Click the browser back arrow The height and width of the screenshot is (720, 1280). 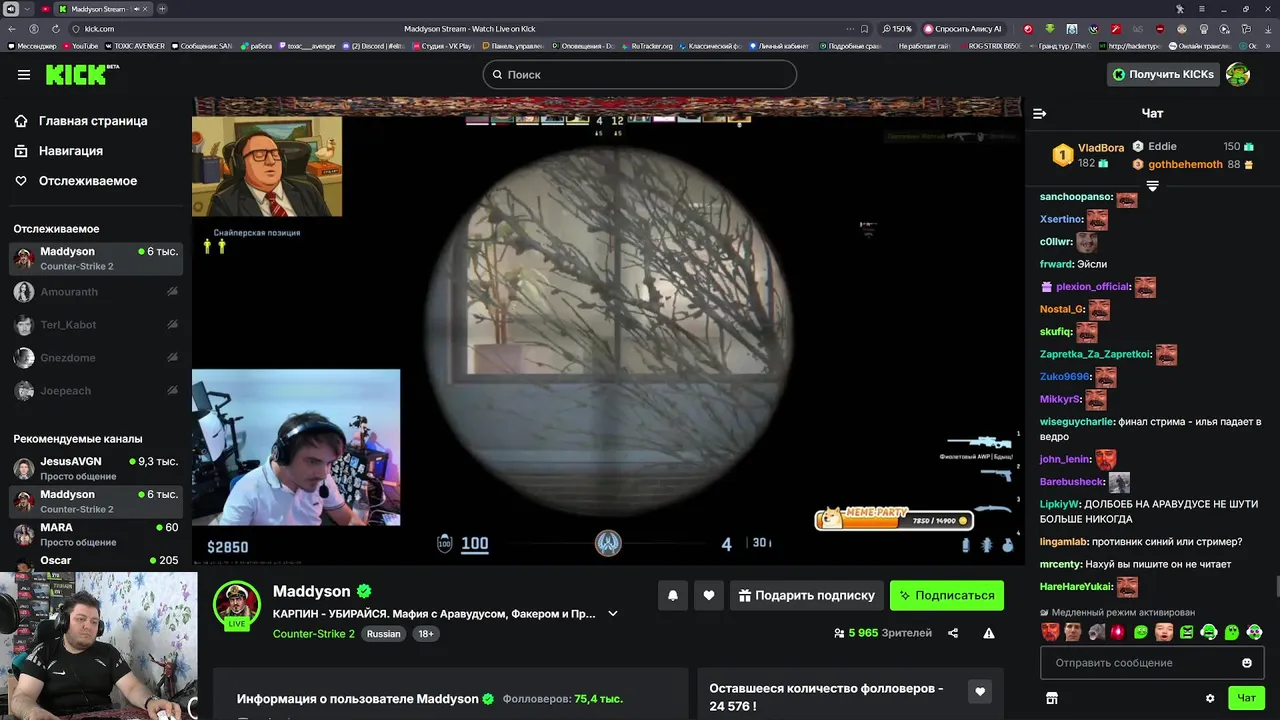coord(12,29)
